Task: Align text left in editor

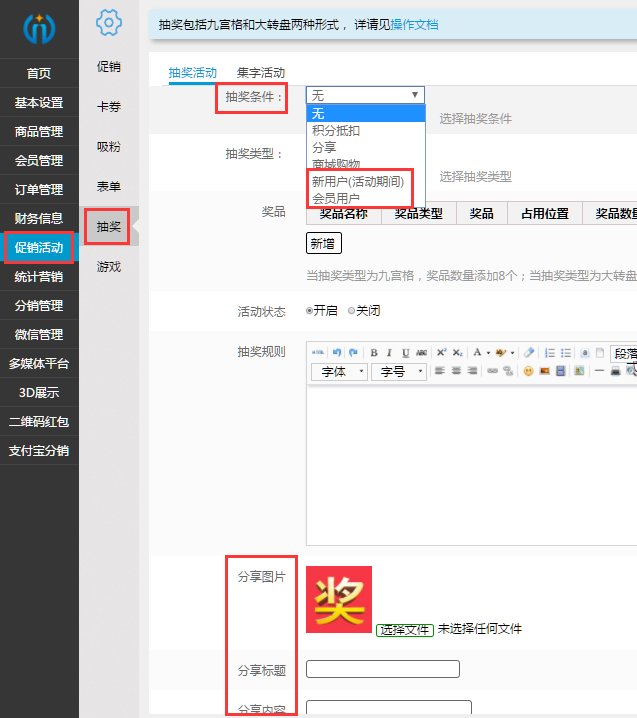Action: (x=440, y=370)
